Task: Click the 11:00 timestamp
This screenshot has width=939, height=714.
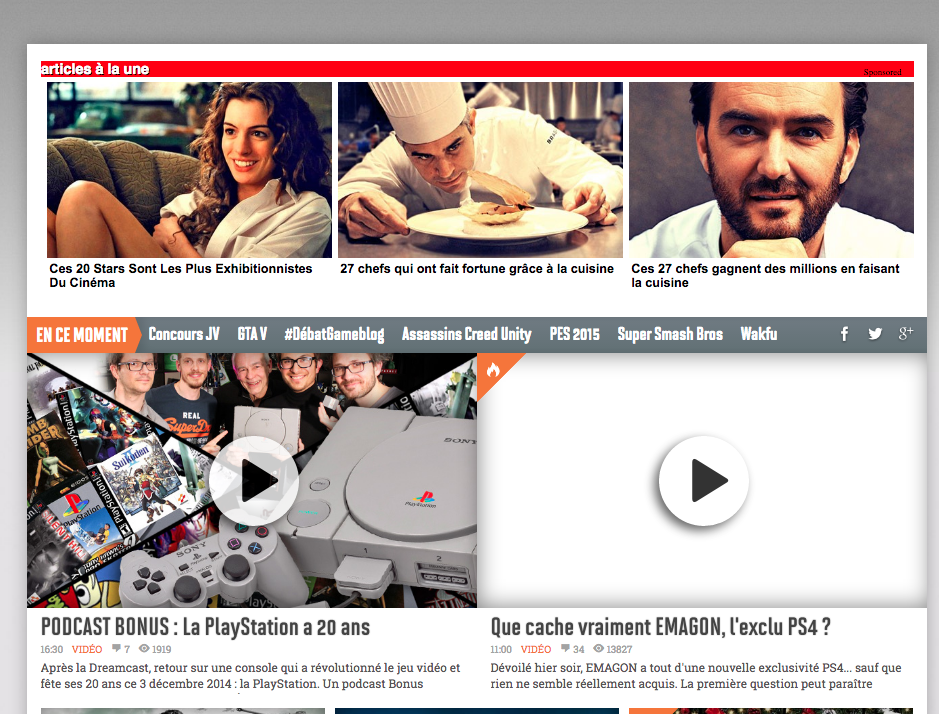Action: [501, 649]
